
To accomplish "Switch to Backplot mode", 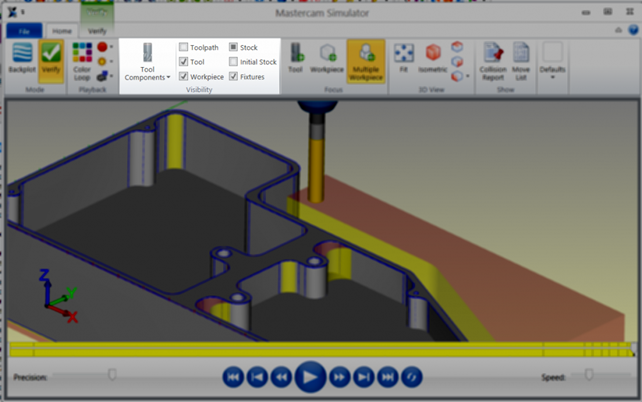I will tap(22, 59).
